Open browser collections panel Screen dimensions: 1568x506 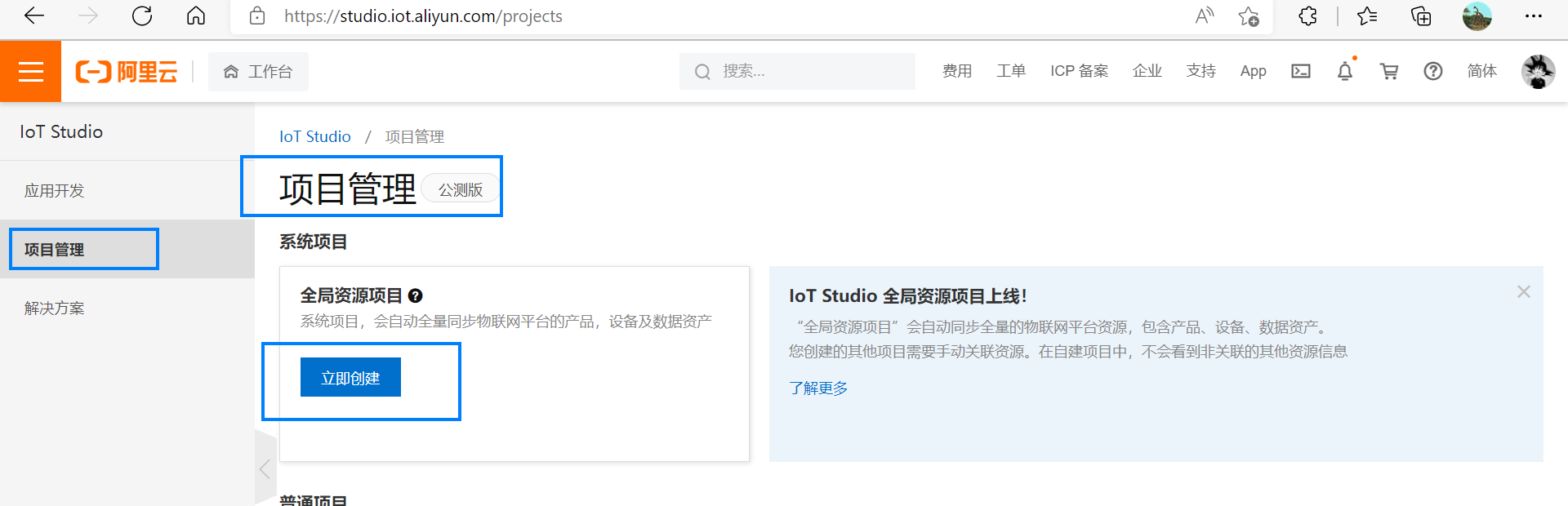pyautogui.click(x=1421, y=16)
